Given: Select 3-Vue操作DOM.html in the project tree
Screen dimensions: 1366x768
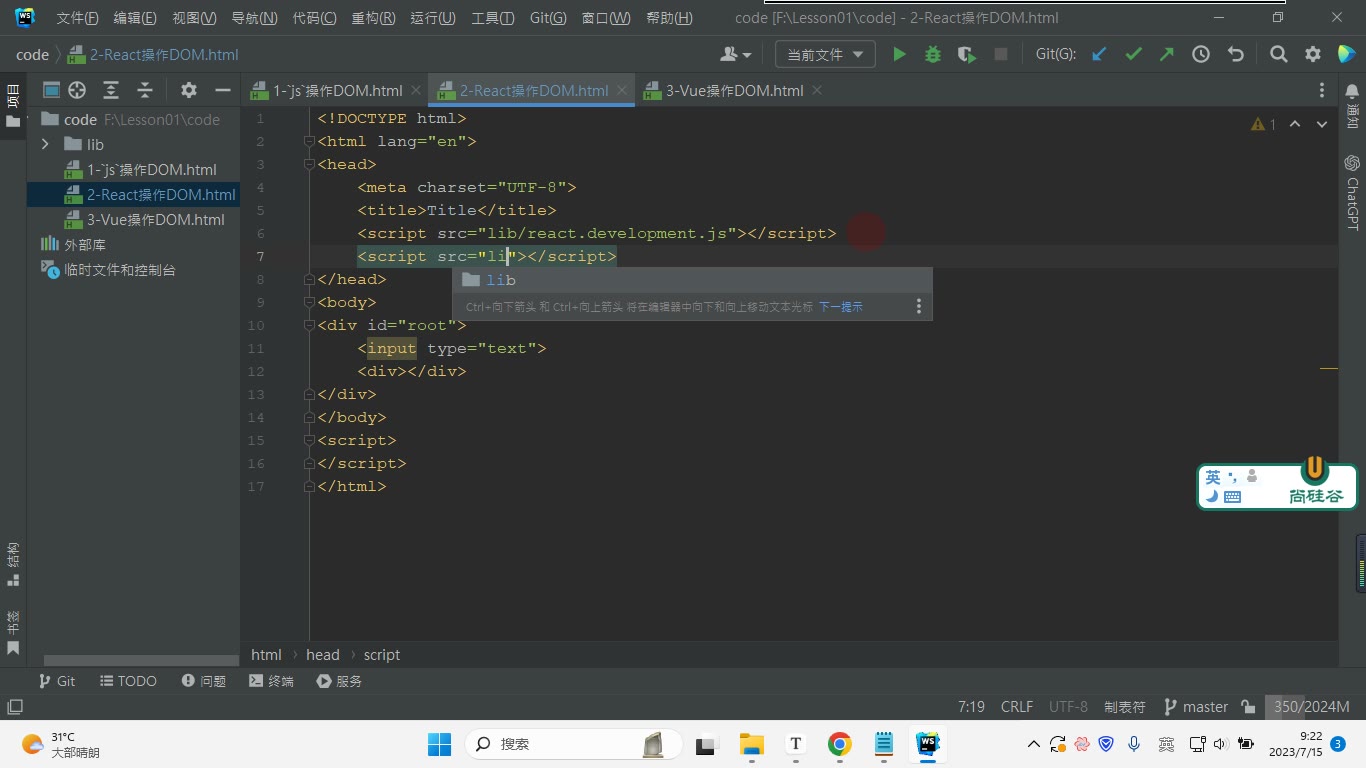Looking at the screenshot, I should pos(155,219).
